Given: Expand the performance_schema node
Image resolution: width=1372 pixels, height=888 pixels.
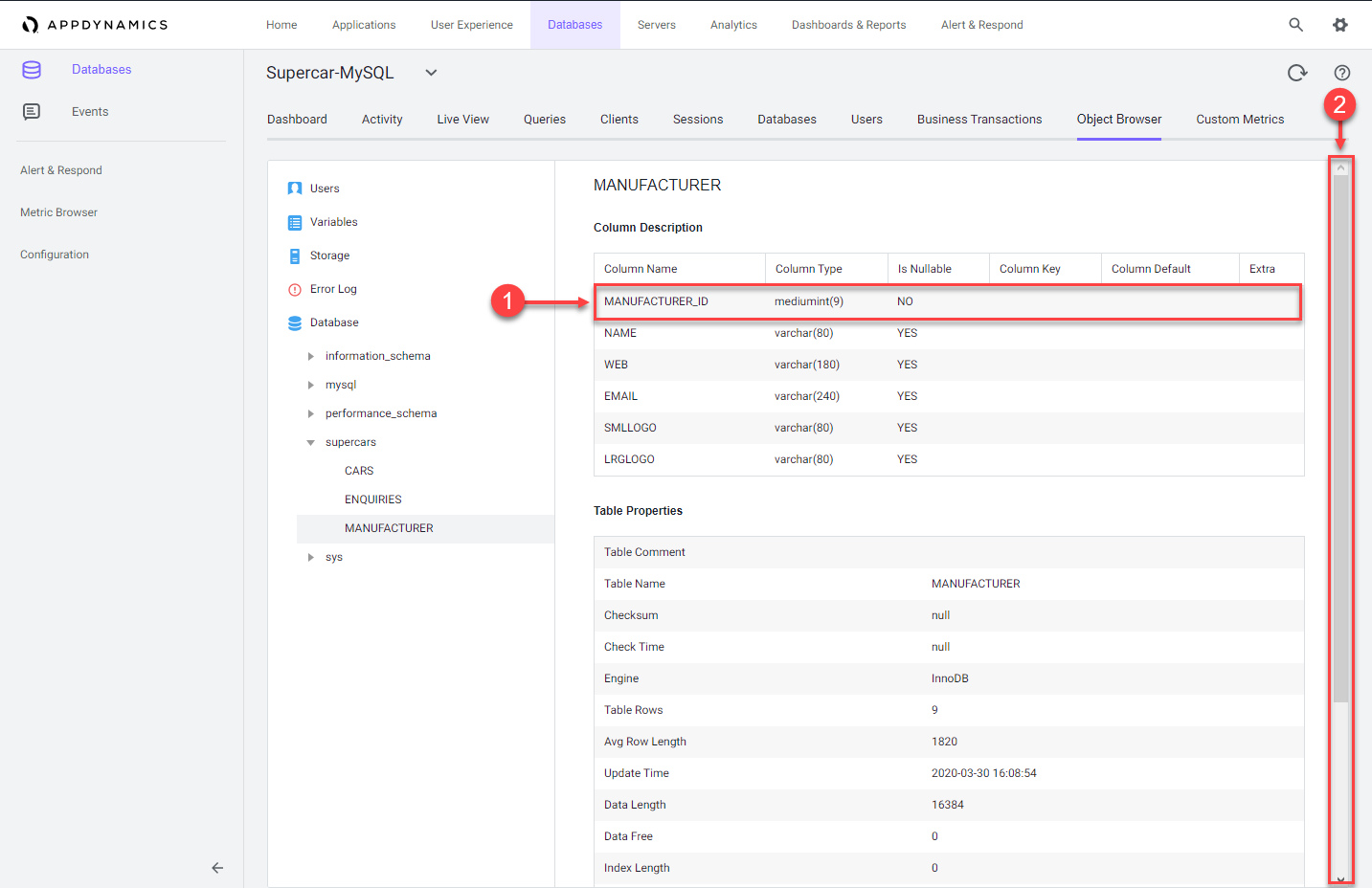Looking at the screenshot, I should pos(310,413).
